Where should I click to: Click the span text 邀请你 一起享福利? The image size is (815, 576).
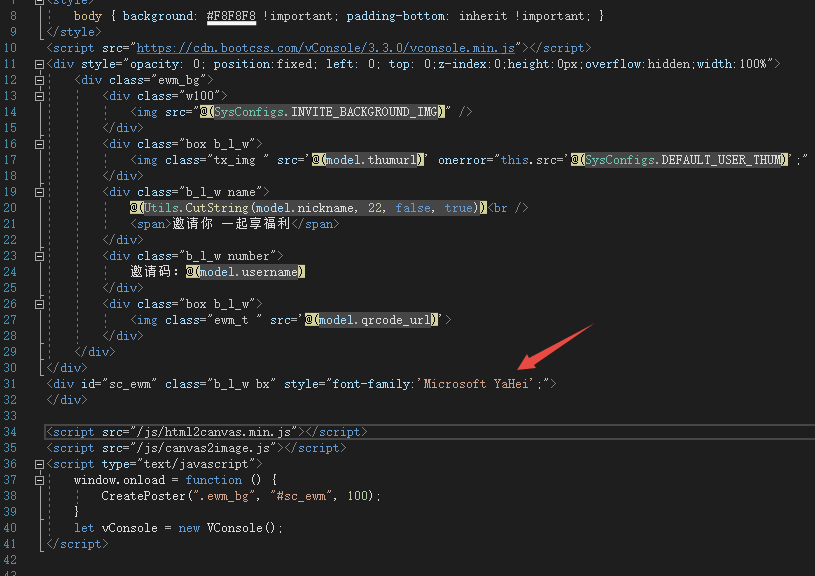pos(231,224)
